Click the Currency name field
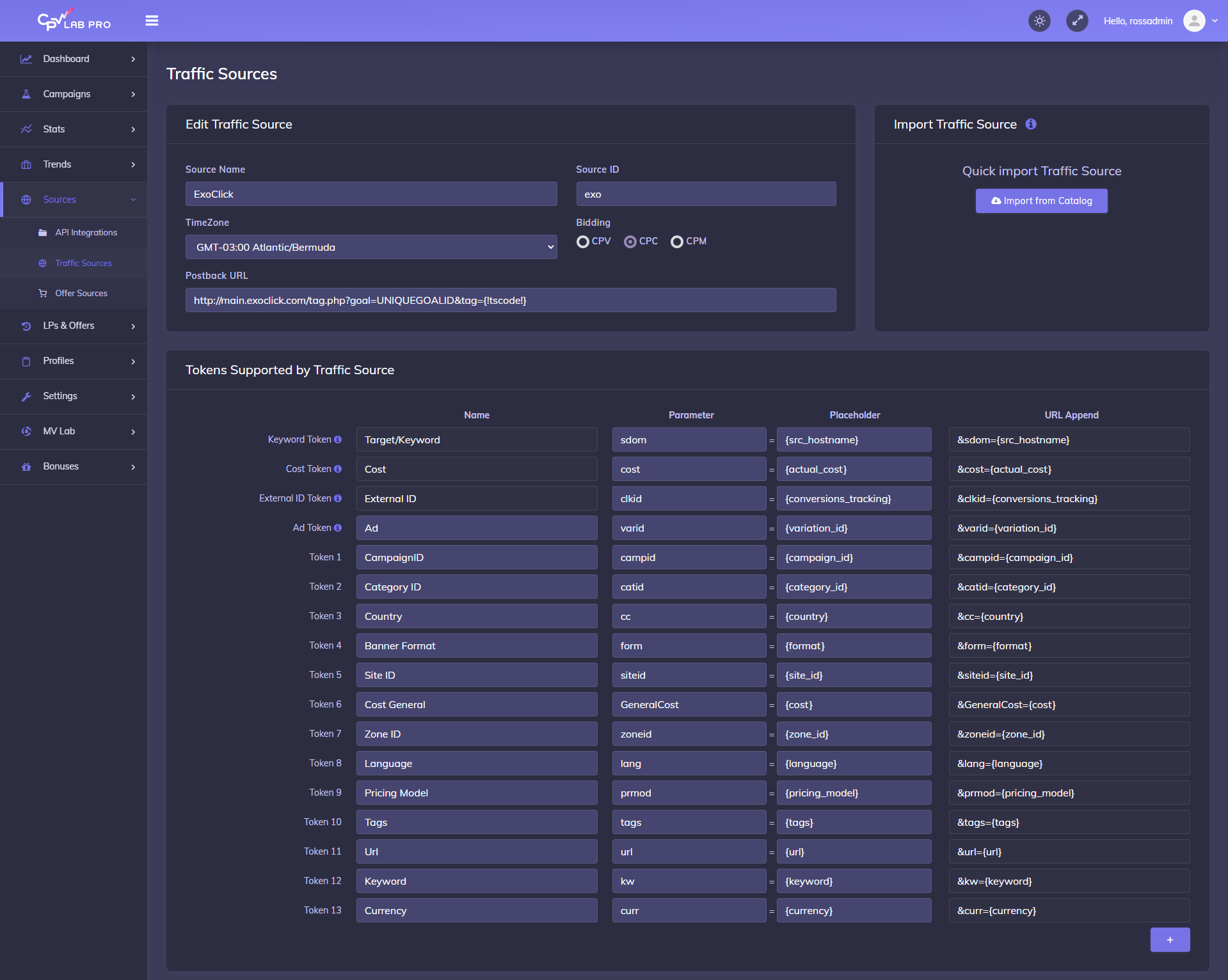 477,910
